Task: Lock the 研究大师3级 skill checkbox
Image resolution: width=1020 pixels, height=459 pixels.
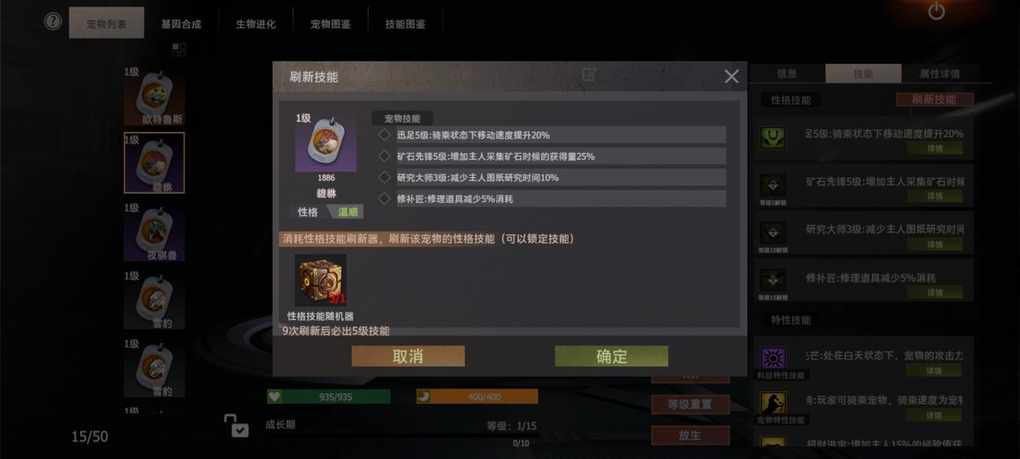Action: click(x=384, y=177)
